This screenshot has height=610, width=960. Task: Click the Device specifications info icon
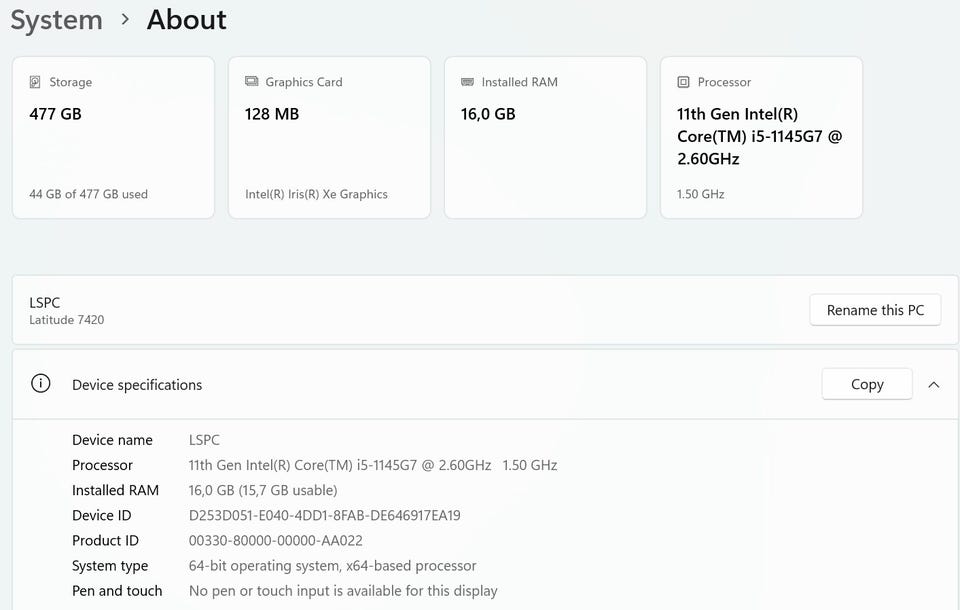(x=40, y=384)
